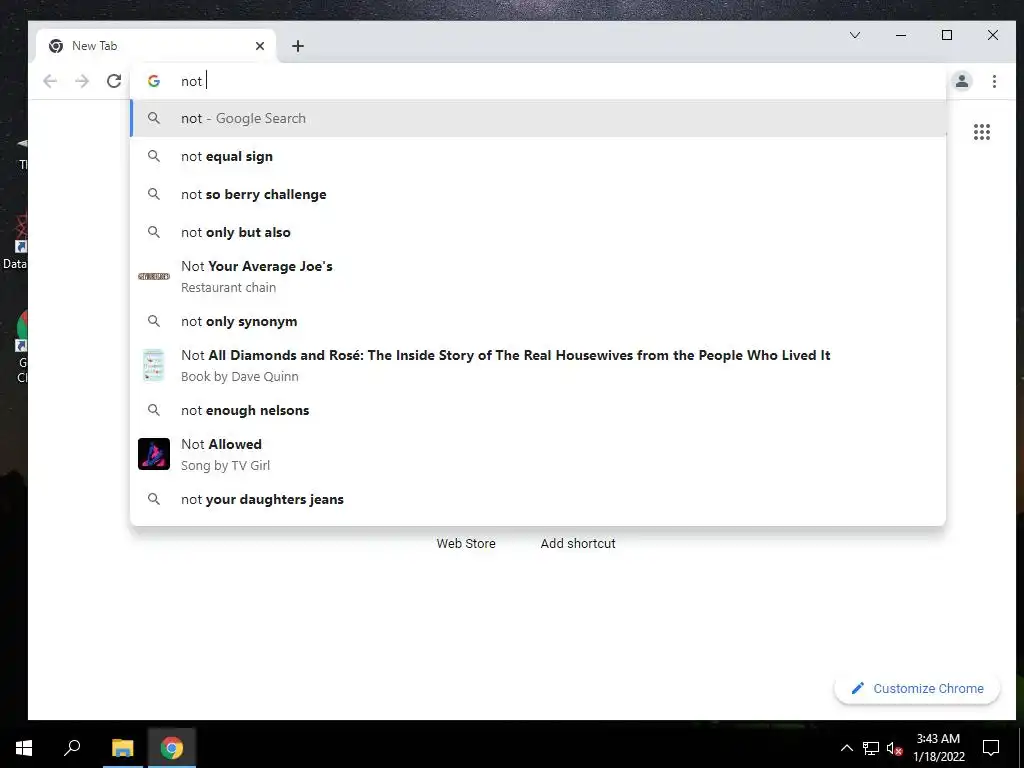Screen dimensions: 1024x768
Task: Pick the 'not enough nelsons' suggestion
Action: pos(538,410)
